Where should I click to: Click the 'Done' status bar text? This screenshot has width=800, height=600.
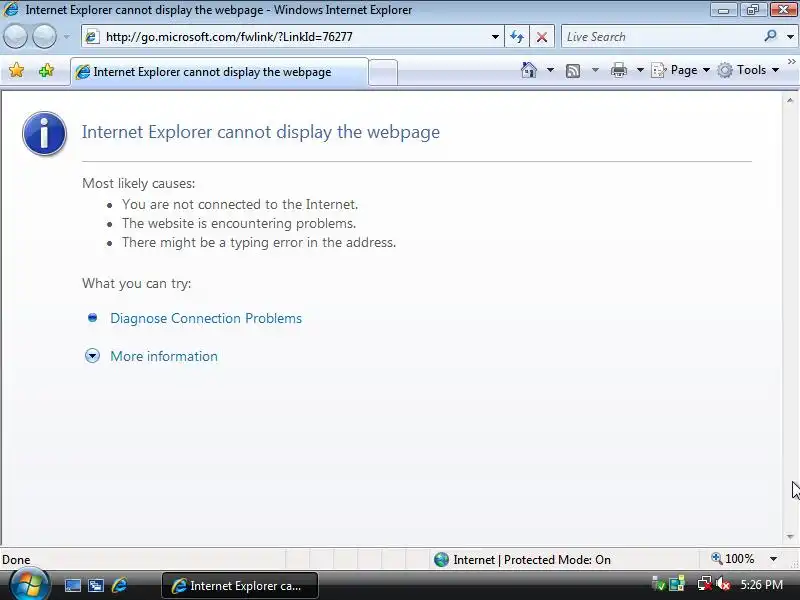tap(16, 560)
